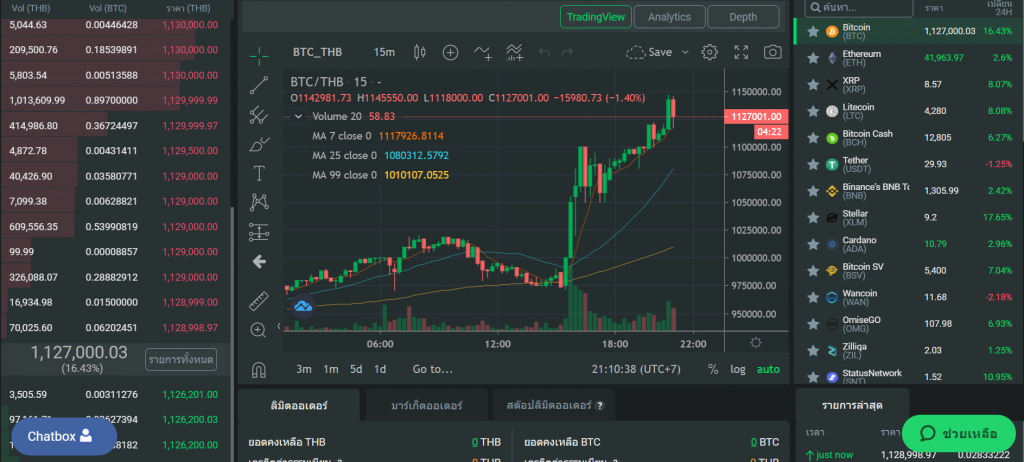Open the 15m interval dropdown
The height and width of the screenshot is (462, 1024).
tap(384, 52)
